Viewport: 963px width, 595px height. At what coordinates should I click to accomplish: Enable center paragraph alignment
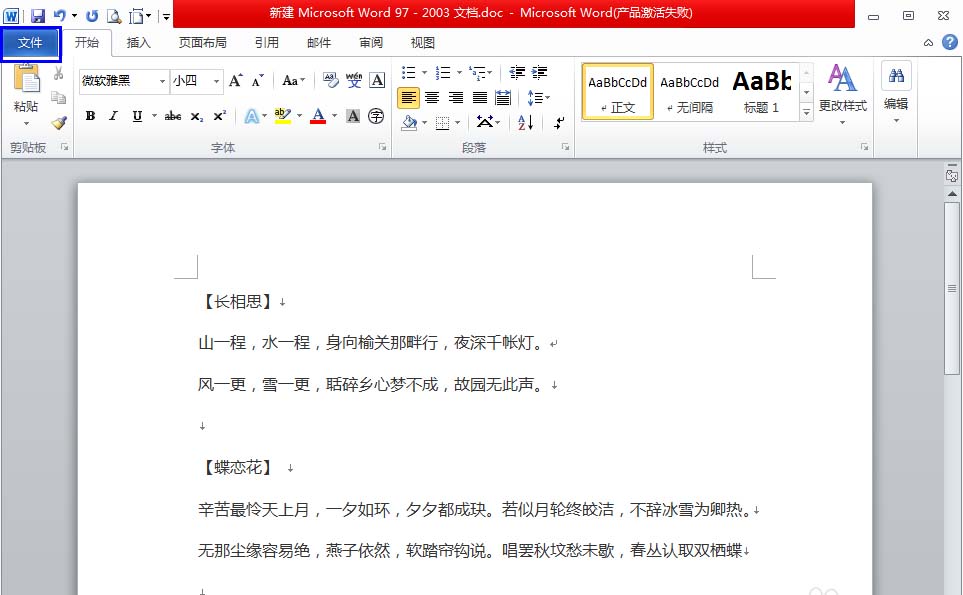[432, 98]
